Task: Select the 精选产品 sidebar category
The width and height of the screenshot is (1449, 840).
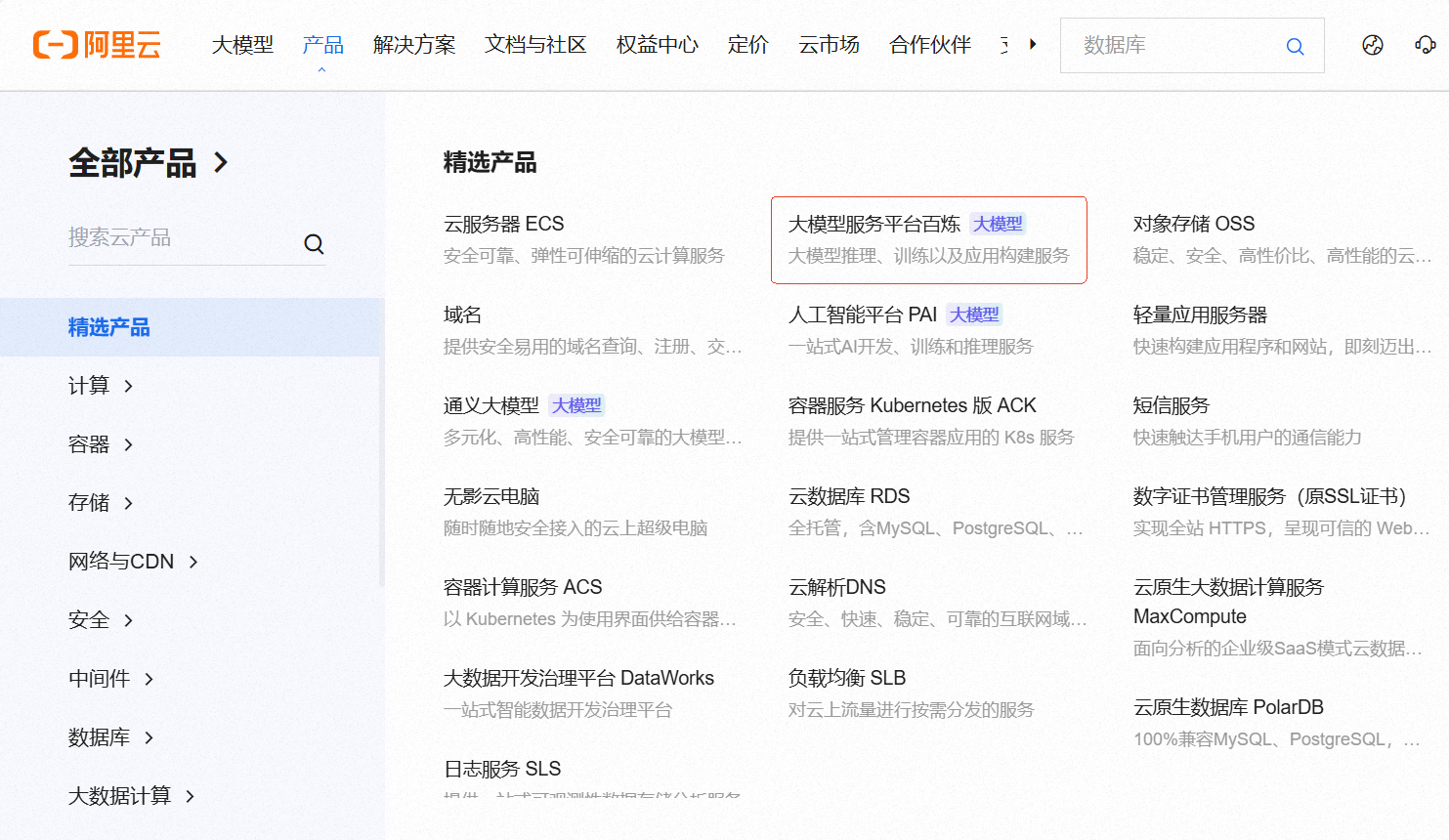Action: click(x=192, y=327)
